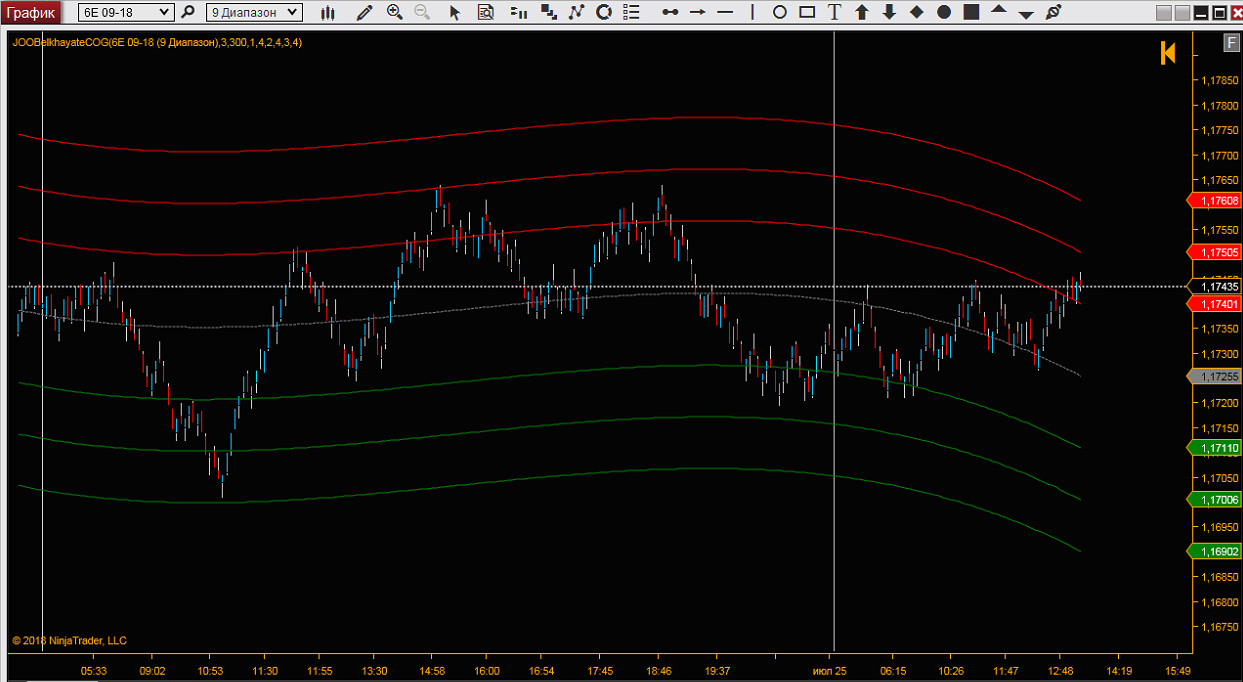This screenshot has width=1243, height=682.
Task: Select the pencil drawing tools icon
Action: tap(364, 12)
